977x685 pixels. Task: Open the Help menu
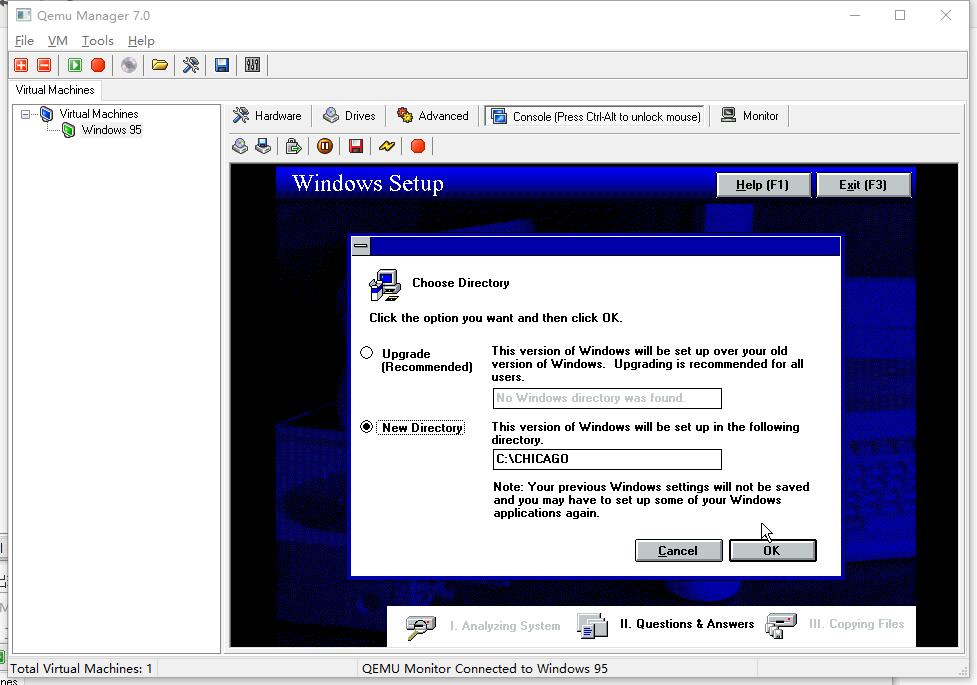141,41
